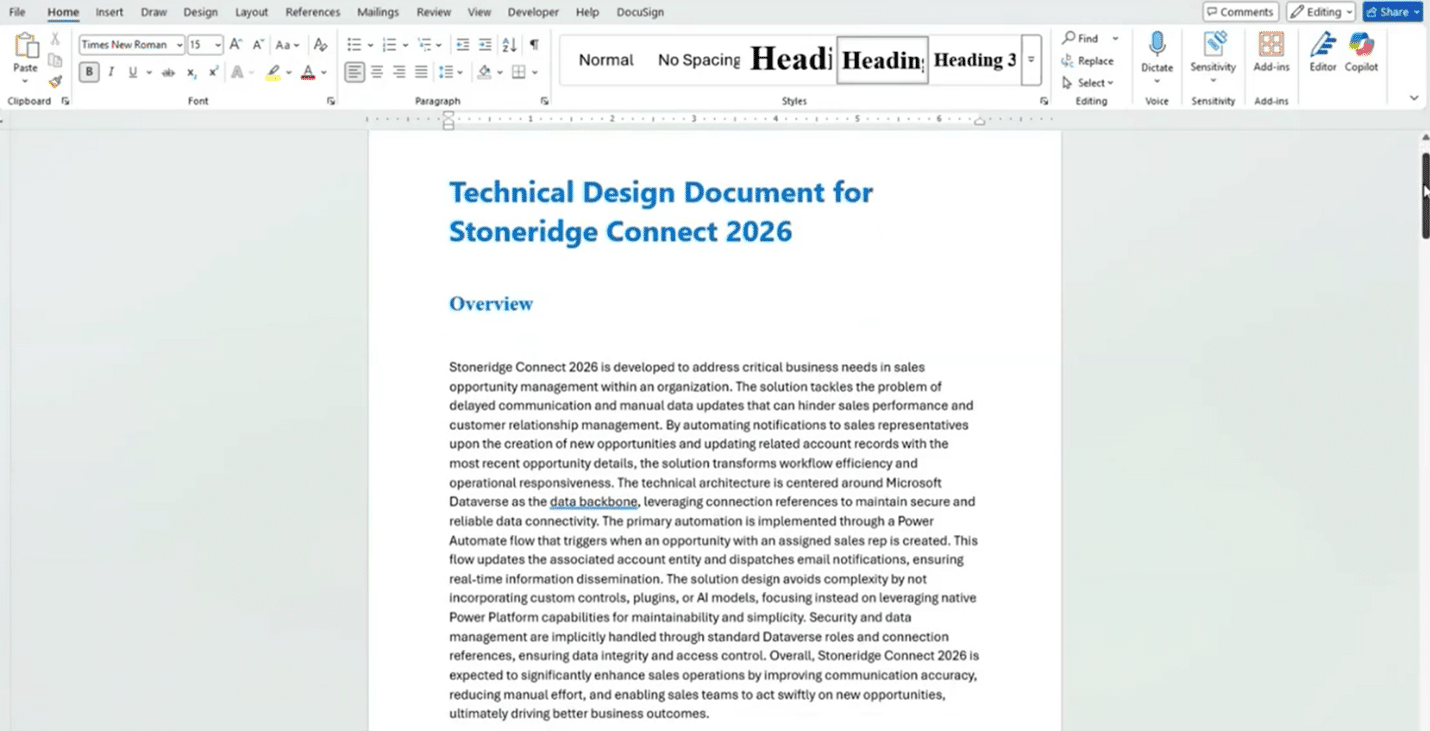Apply the red font color swatch
This screenshot has height=731, width=1430.
(x=308, y=72)
